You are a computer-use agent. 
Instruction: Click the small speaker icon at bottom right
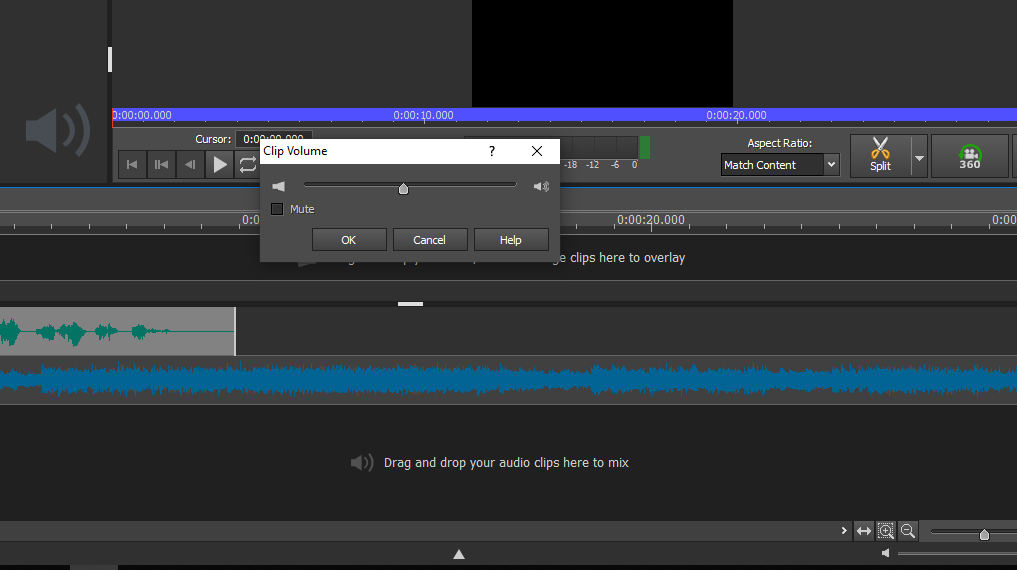pos(885,553)
